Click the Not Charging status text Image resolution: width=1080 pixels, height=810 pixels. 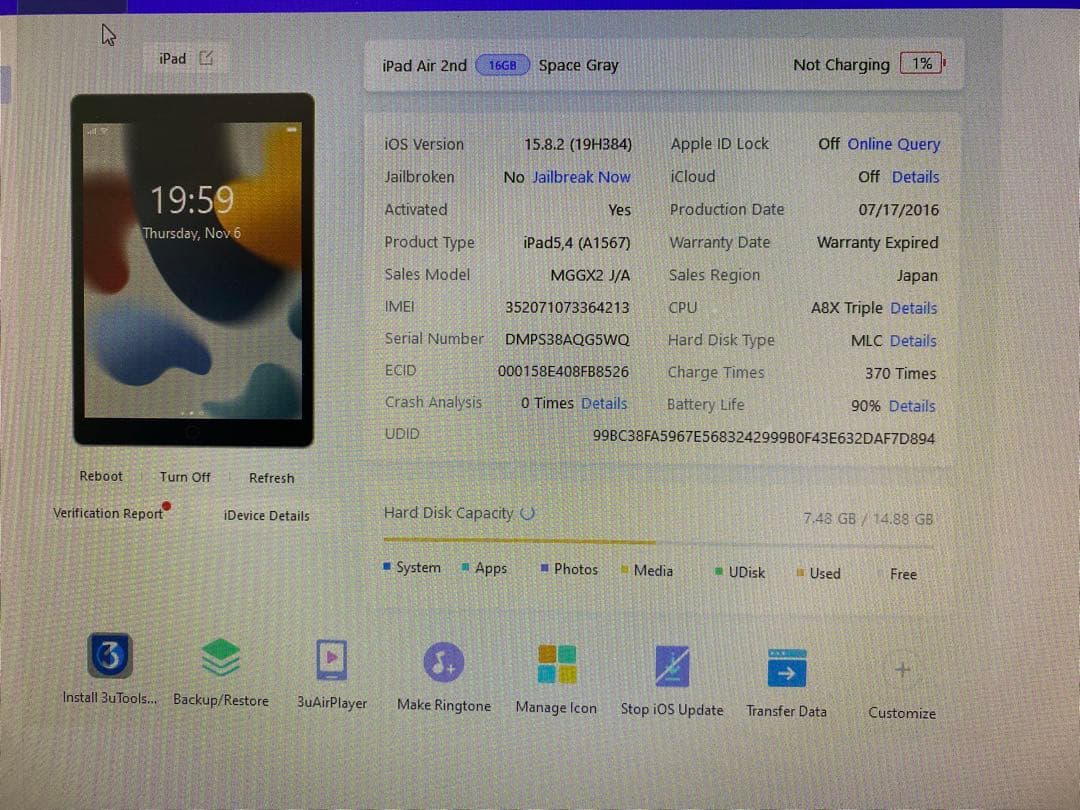click(x=841, y=65)
